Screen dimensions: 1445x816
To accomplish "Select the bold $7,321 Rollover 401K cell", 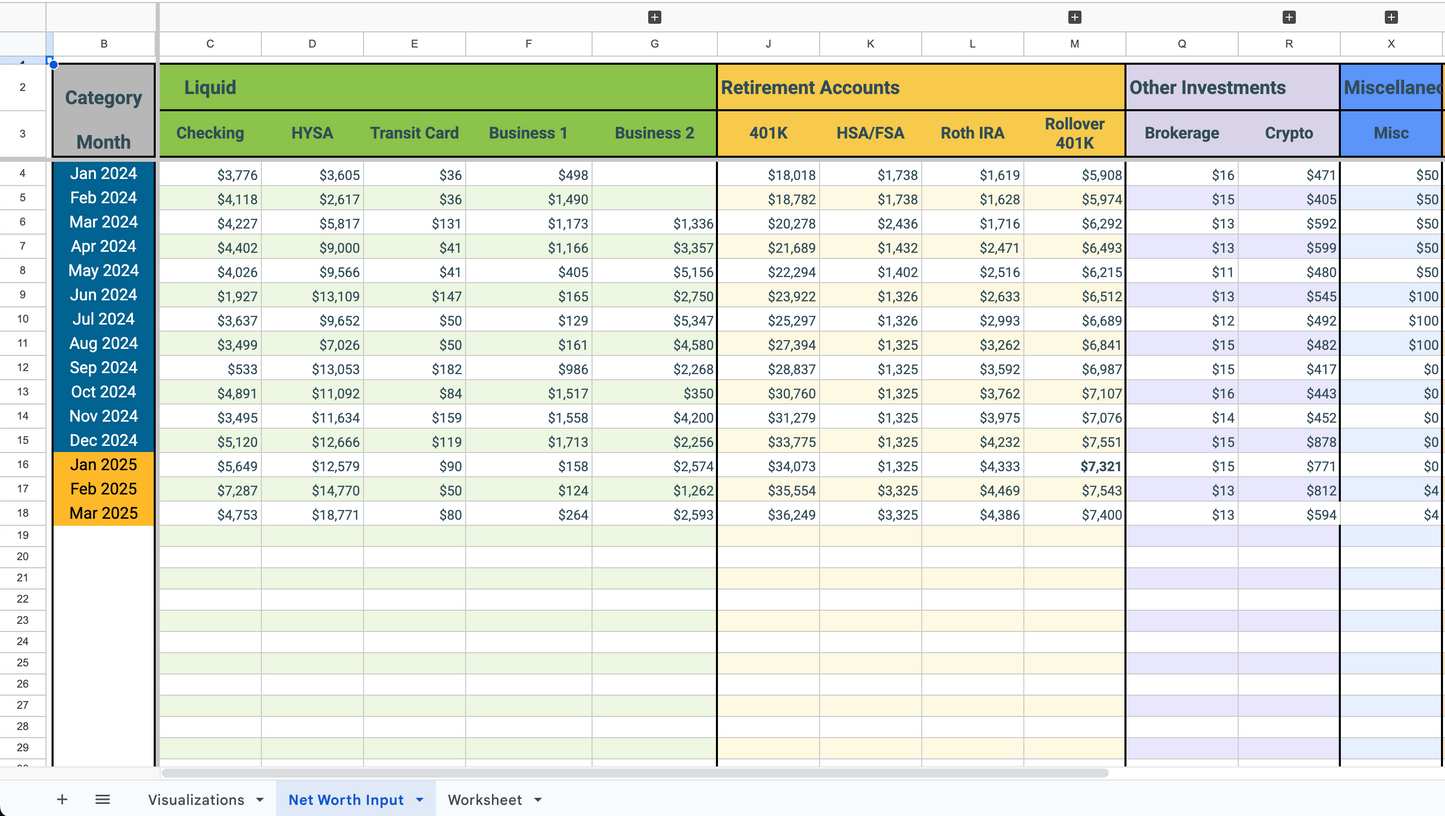I will click(1075, 465).
